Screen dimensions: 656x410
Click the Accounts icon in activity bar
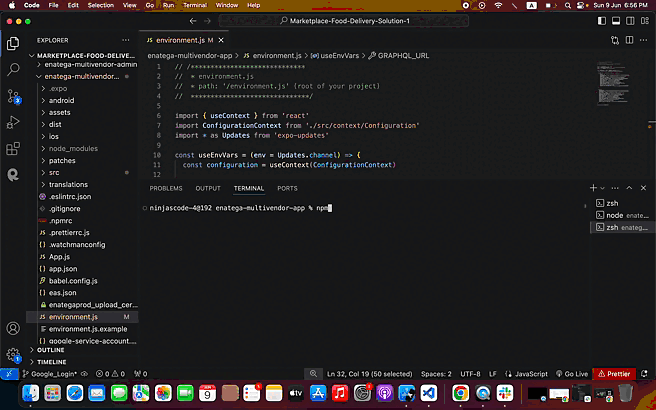(13, 328)
